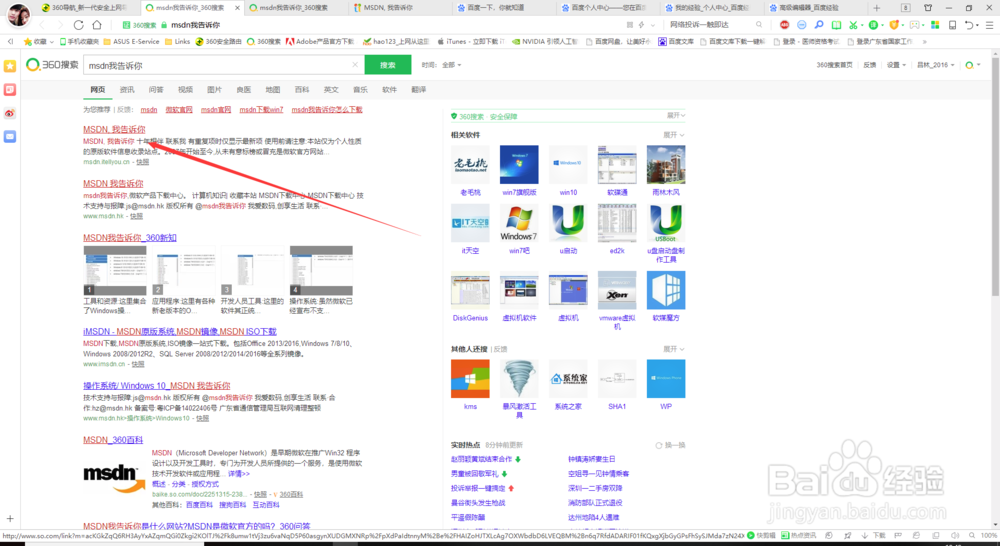Open the 收藏 favorites dropdown arrow
Viewport: 1000px width, 546px height.
click(x=51, y=41)
